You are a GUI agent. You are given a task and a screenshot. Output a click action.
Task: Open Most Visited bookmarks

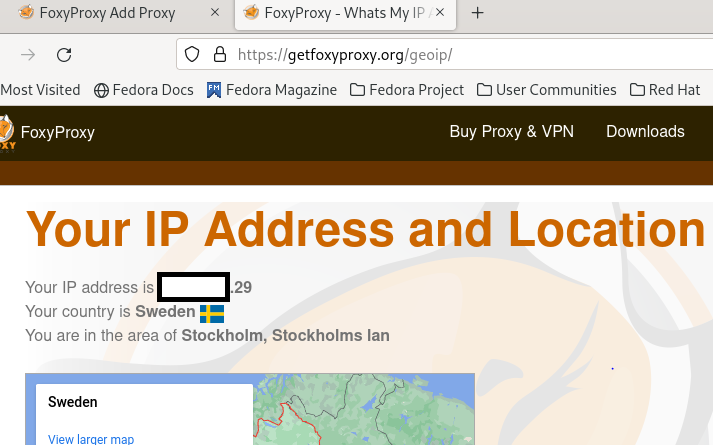(x=40, y=90)
